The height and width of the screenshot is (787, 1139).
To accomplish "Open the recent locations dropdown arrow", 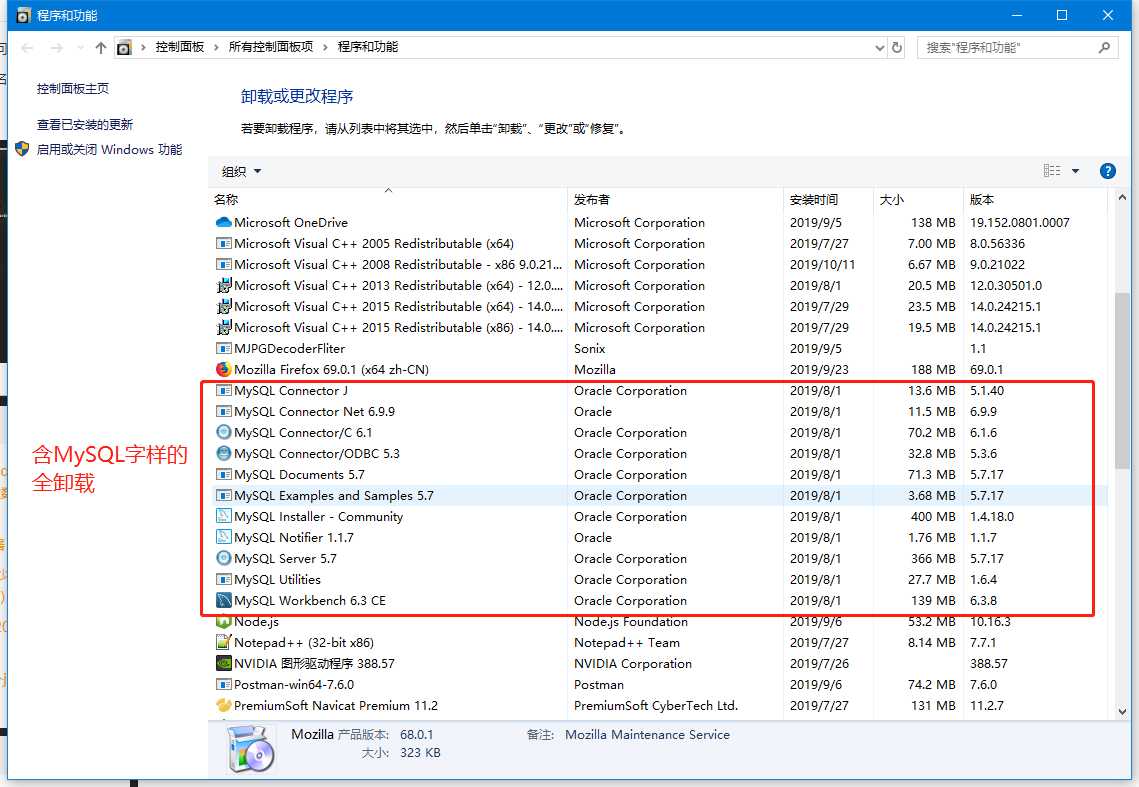I will click(80, 48).
